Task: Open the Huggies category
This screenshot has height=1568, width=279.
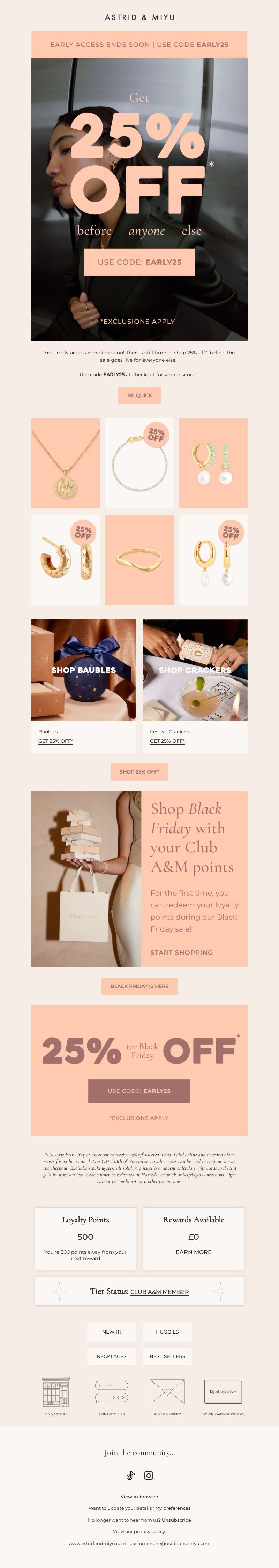Action: (167, 1332)
